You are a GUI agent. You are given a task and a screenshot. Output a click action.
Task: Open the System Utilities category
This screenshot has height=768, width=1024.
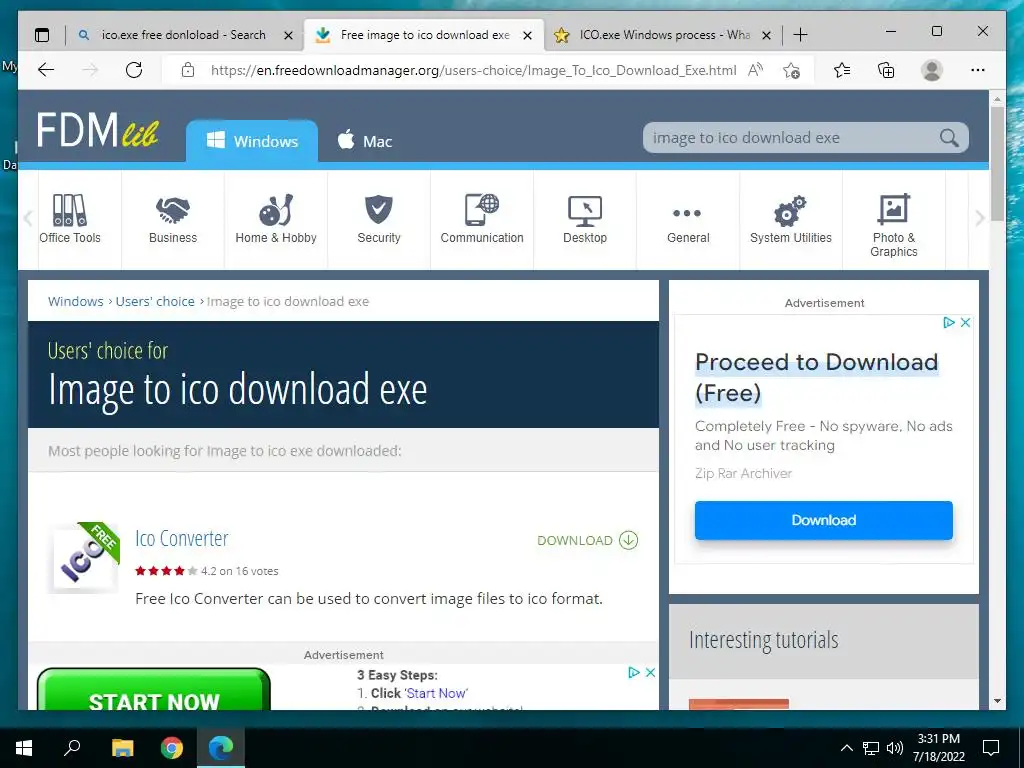point(791,219)
